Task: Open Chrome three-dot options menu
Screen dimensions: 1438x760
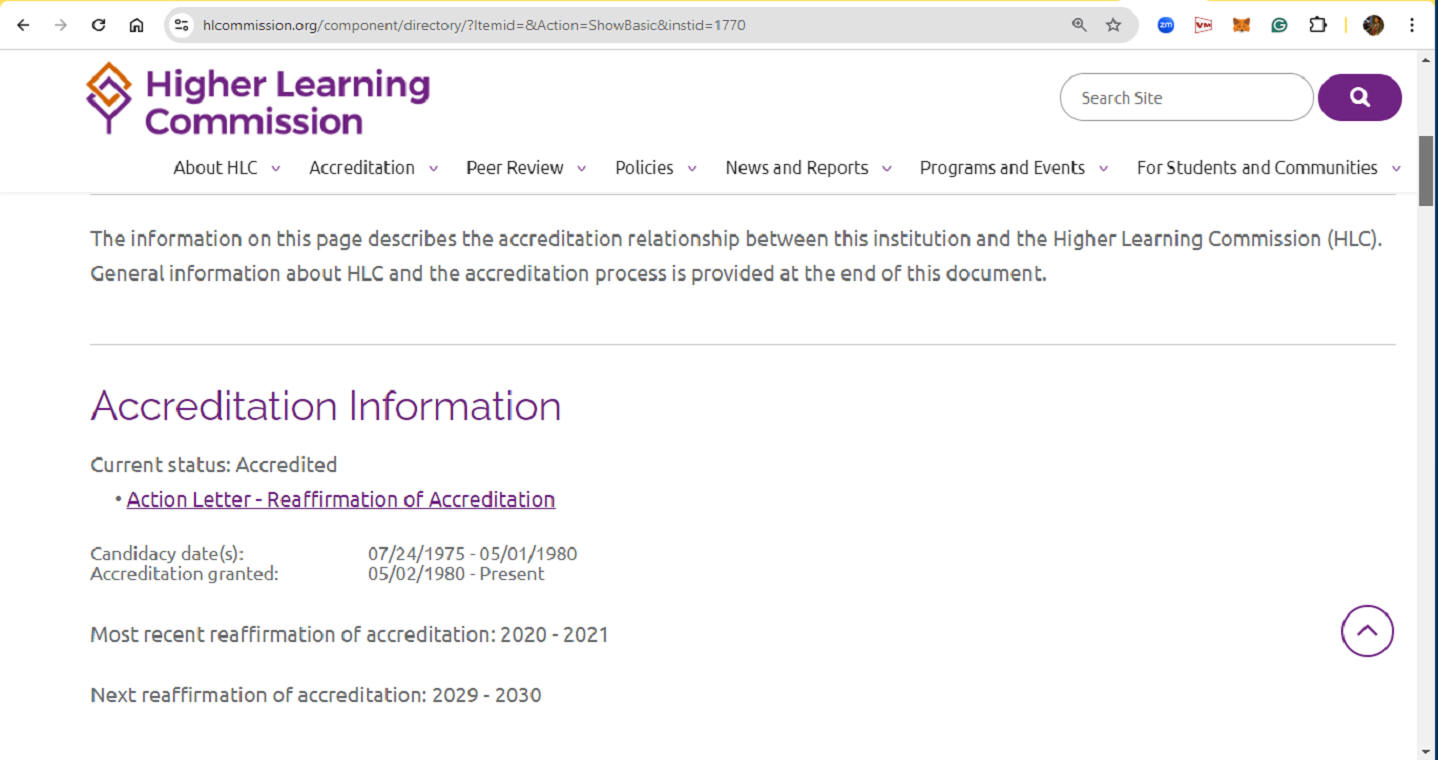Action: [1412, 25]
